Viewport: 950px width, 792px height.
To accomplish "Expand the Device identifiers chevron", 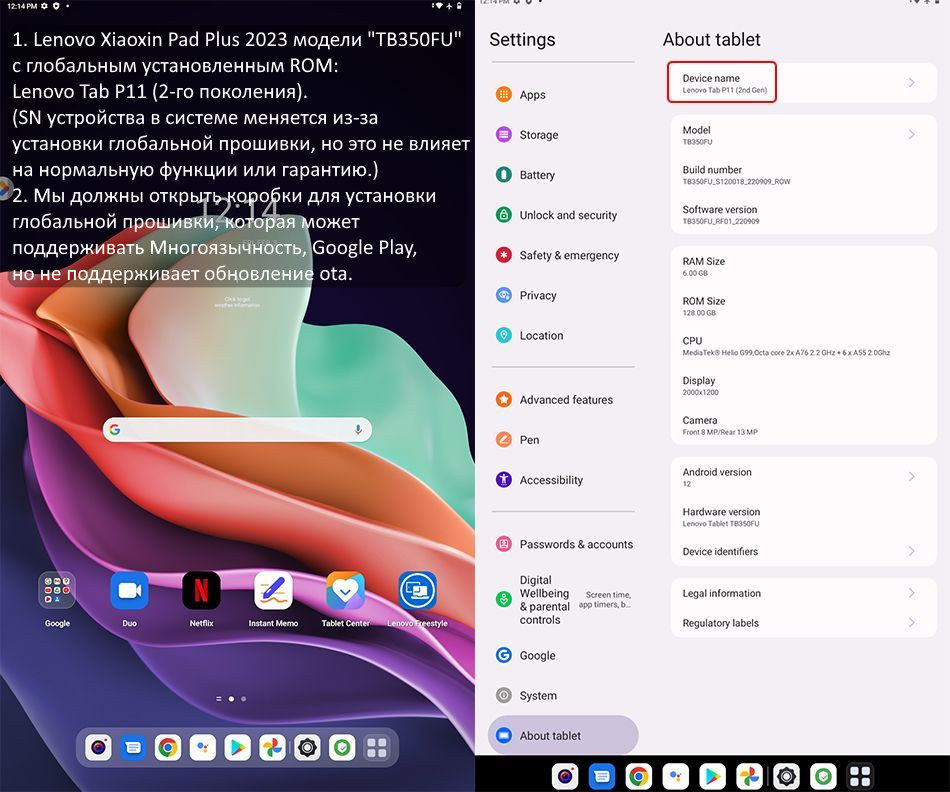I will pyautogui.click(x=911, y=551).
